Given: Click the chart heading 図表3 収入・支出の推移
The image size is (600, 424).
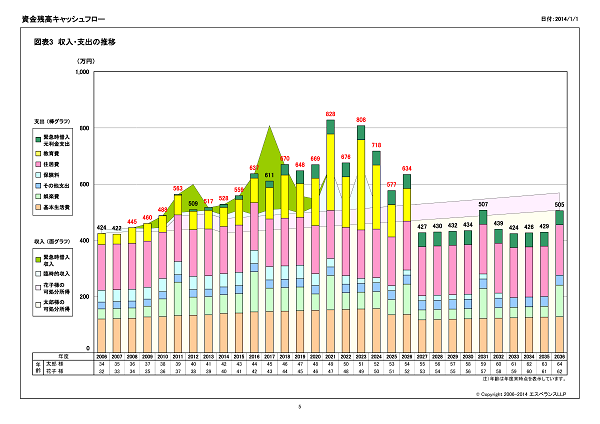Looking at the screenshot, I should click(x=75, y=42).
